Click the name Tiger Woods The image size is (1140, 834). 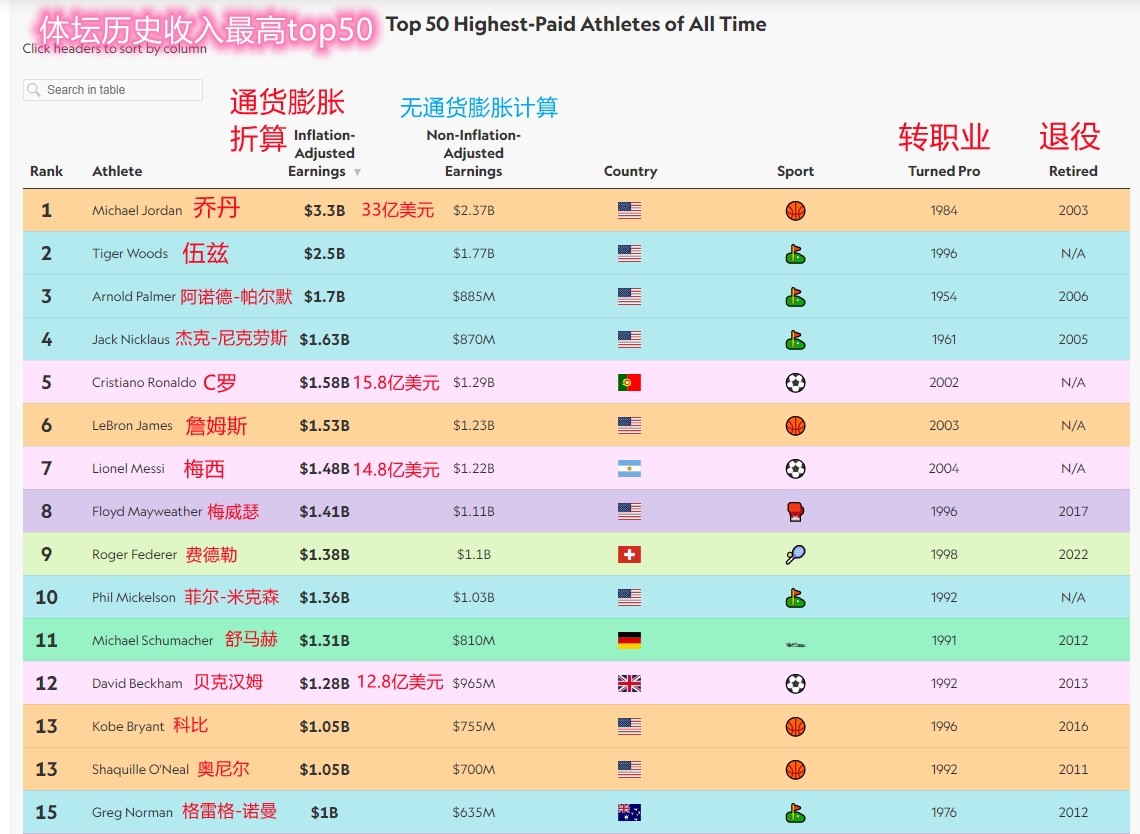click(x=129, y=253)
